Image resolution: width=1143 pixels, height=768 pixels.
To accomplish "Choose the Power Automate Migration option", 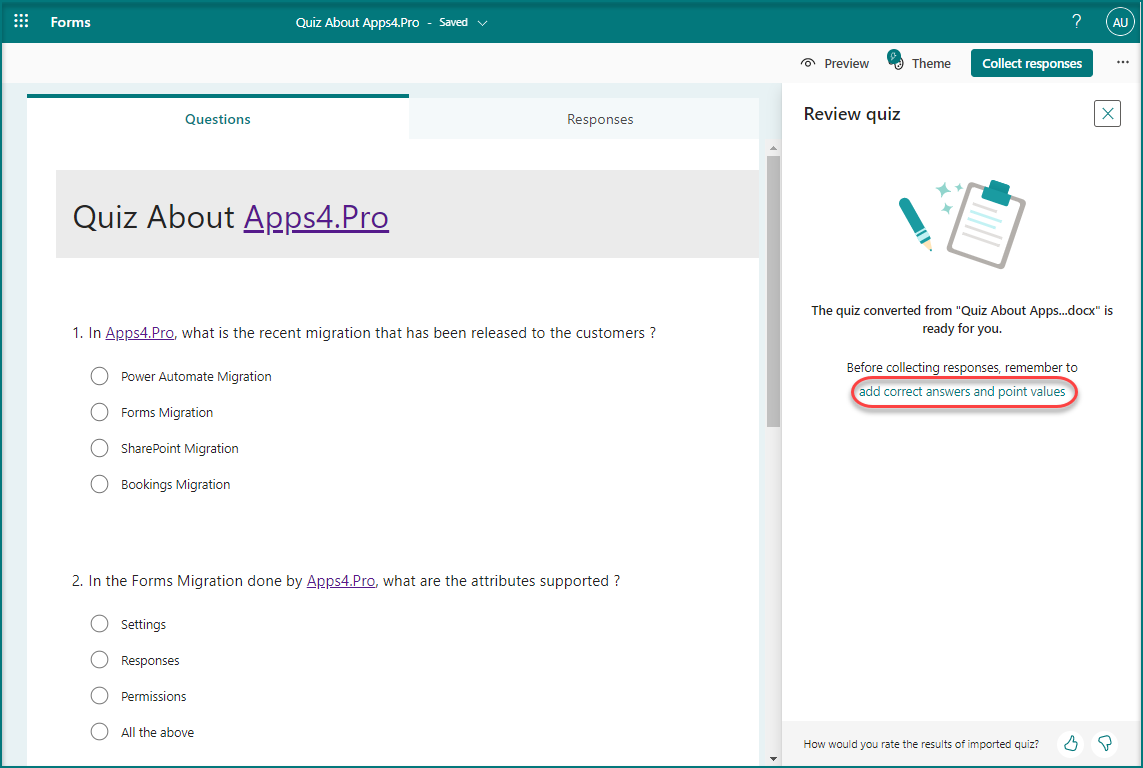I will [x=99, y=376].
